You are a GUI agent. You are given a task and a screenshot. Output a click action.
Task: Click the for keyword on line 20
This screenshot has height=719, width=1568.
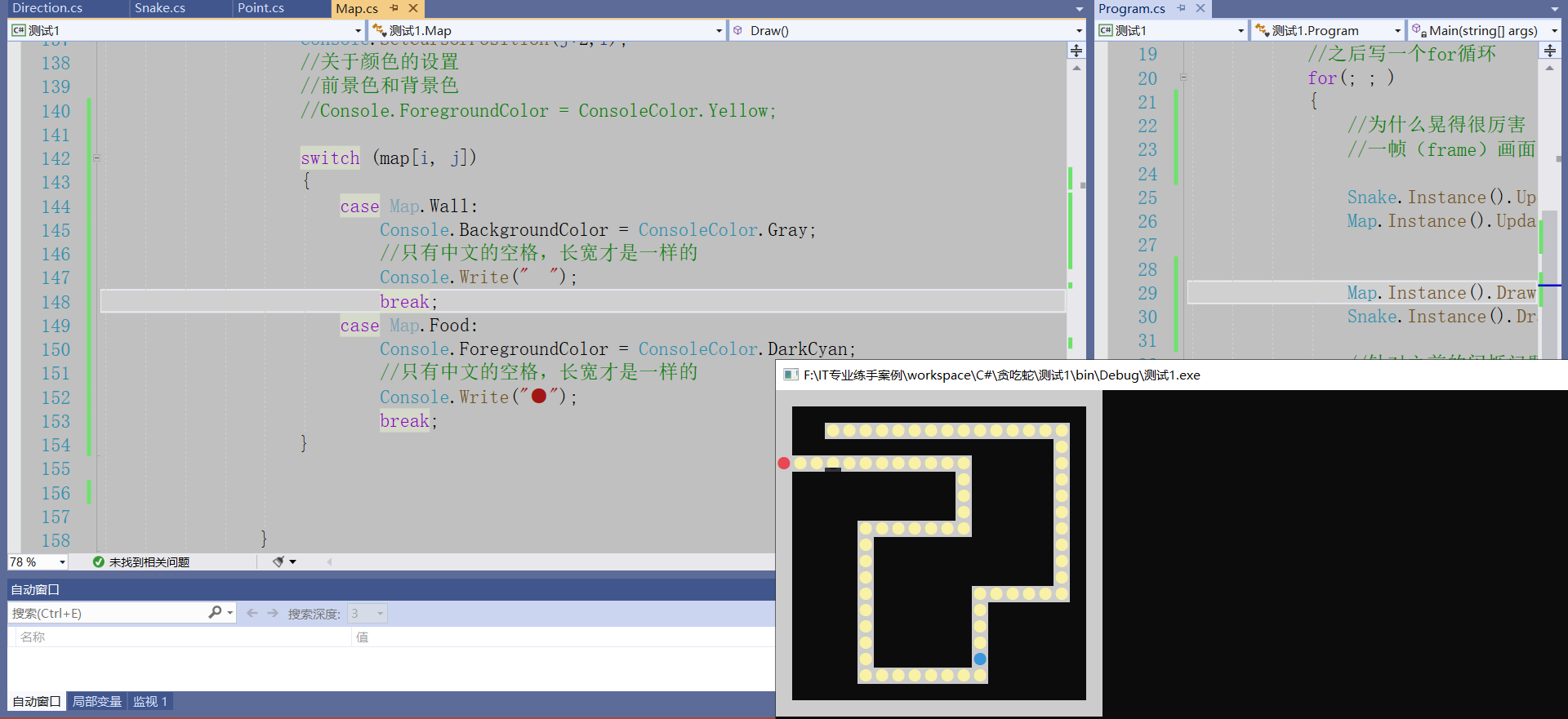coord(1322,78)
